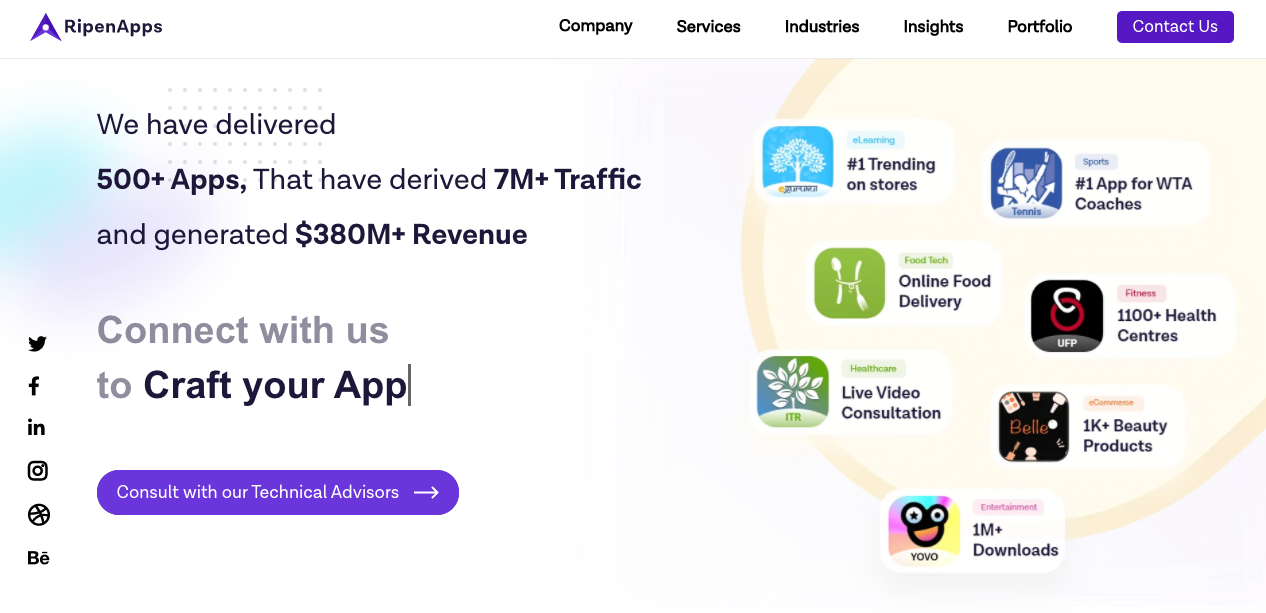The width and height of the screenshot is (1266, 613).
Task: Open the Portfolio menu
Action: tap(1039, 27)
